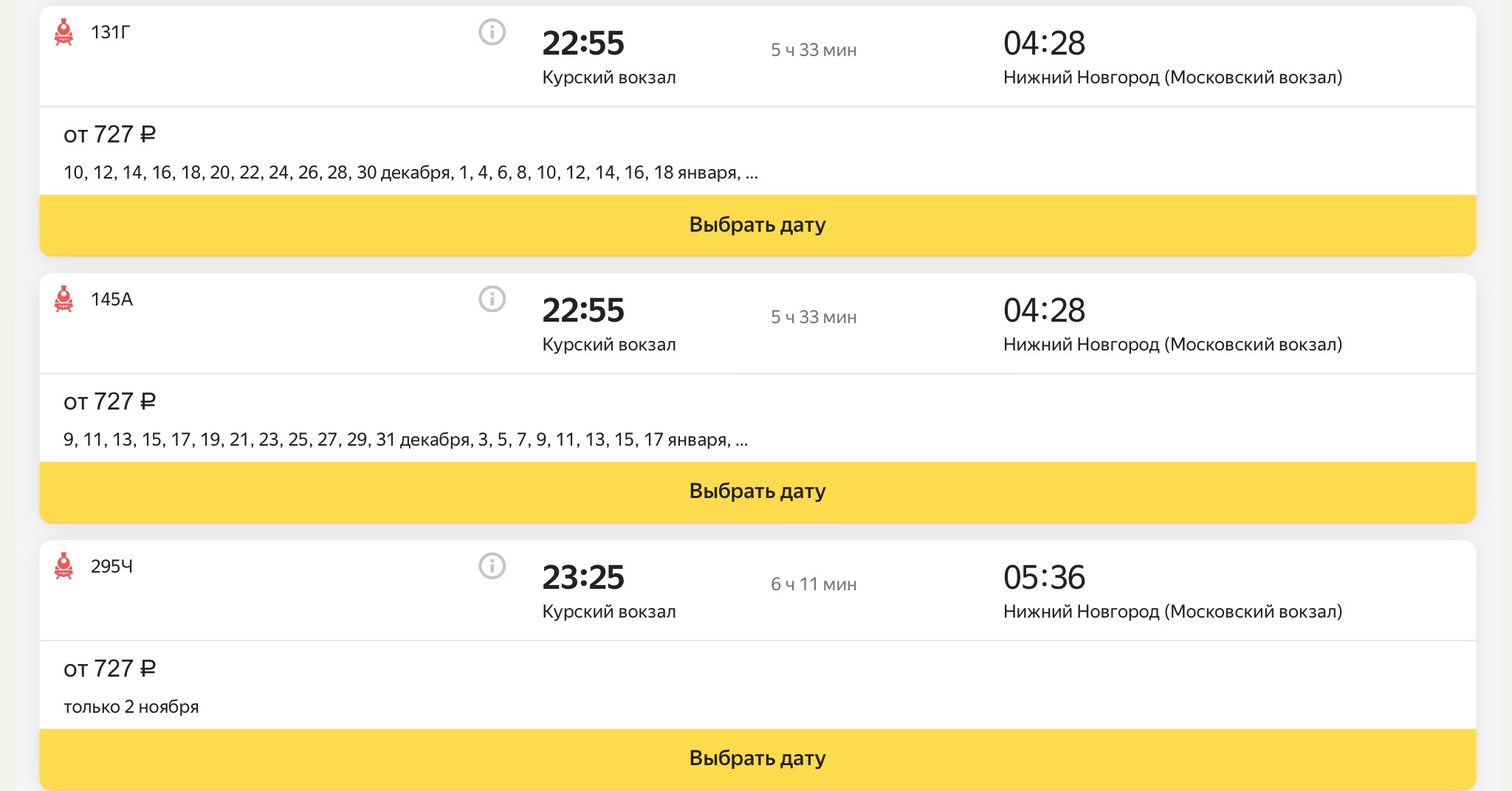The image size is (1512, 791).
Task: Open the info icon for train 131Г
Action: (492, 32)
